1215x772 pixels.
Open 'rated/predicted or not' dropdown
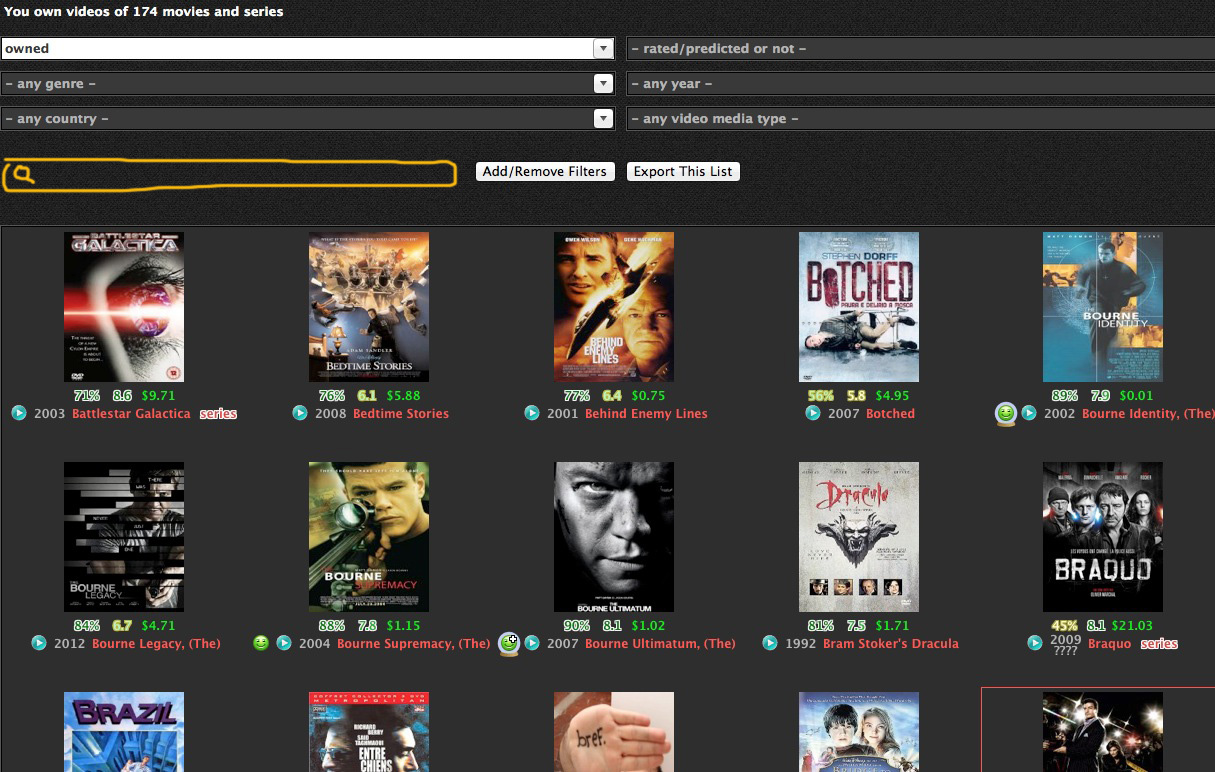[x=920, y=48]
